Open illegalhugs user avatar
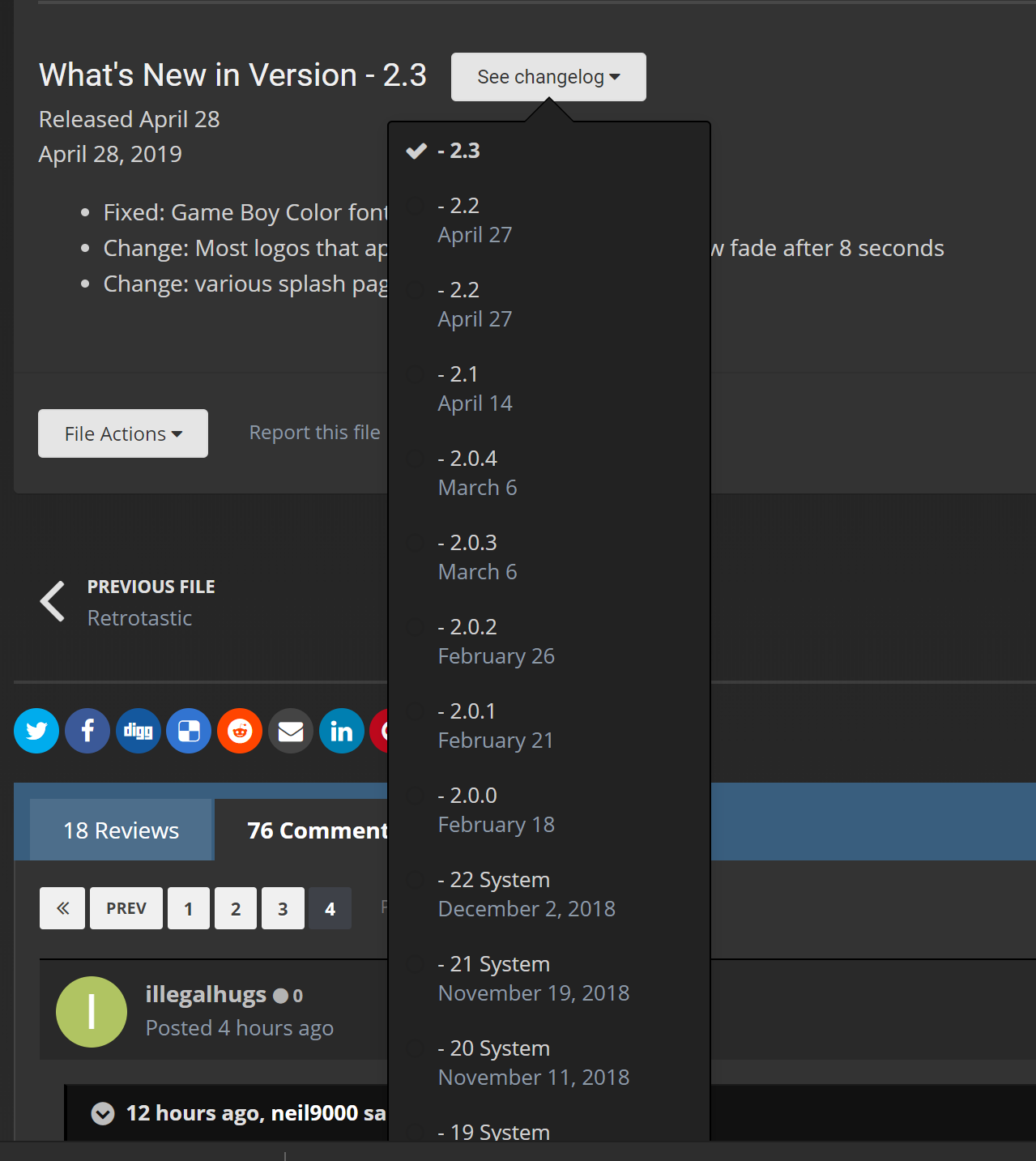This screenshot has width=1036, height=1161. point(92,1012)
